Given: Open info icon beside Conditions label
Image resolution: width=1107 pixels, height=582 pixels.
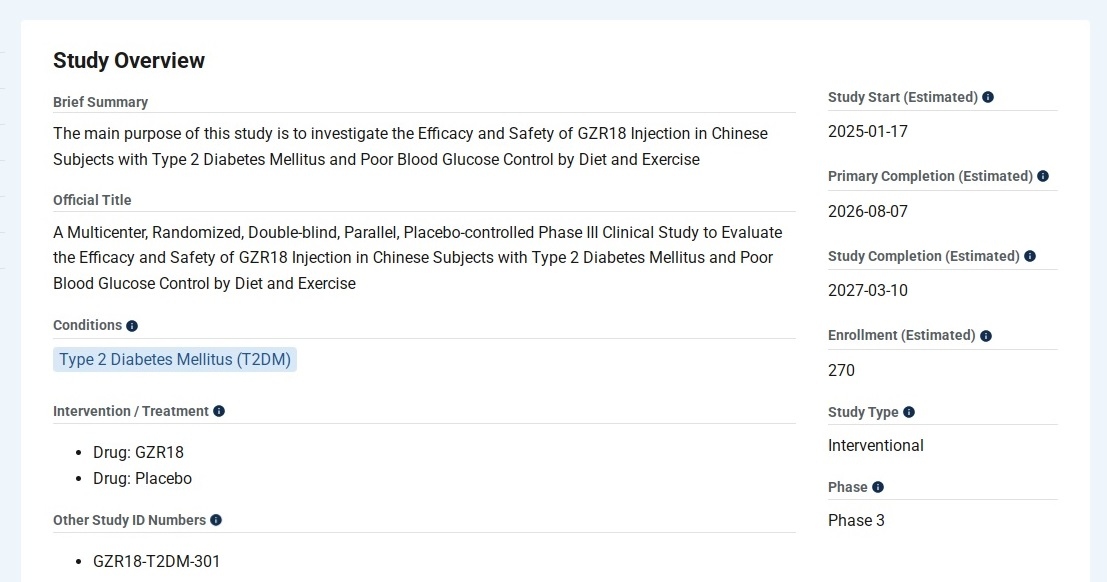Looking at the screenshot, I should click(x=132, y=326).
